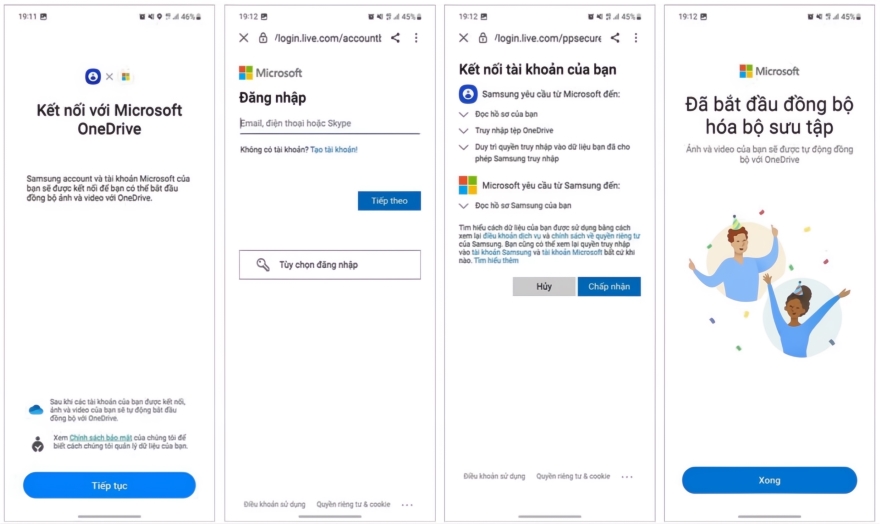Tap the lock icon beside the login.live.com/ppsecure URL

483,38
